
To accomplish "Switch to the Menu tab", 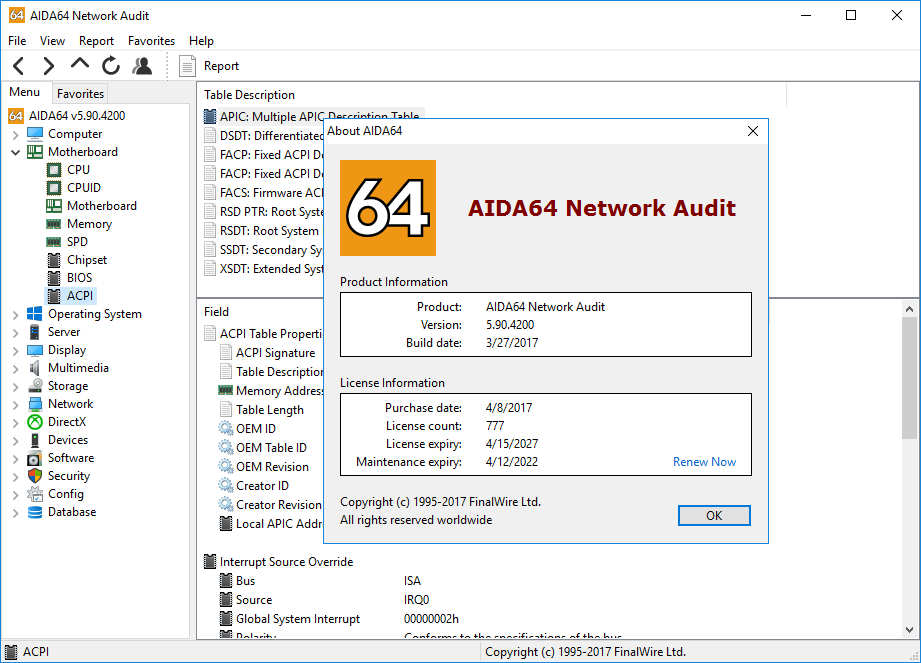I will click(25, 92).
